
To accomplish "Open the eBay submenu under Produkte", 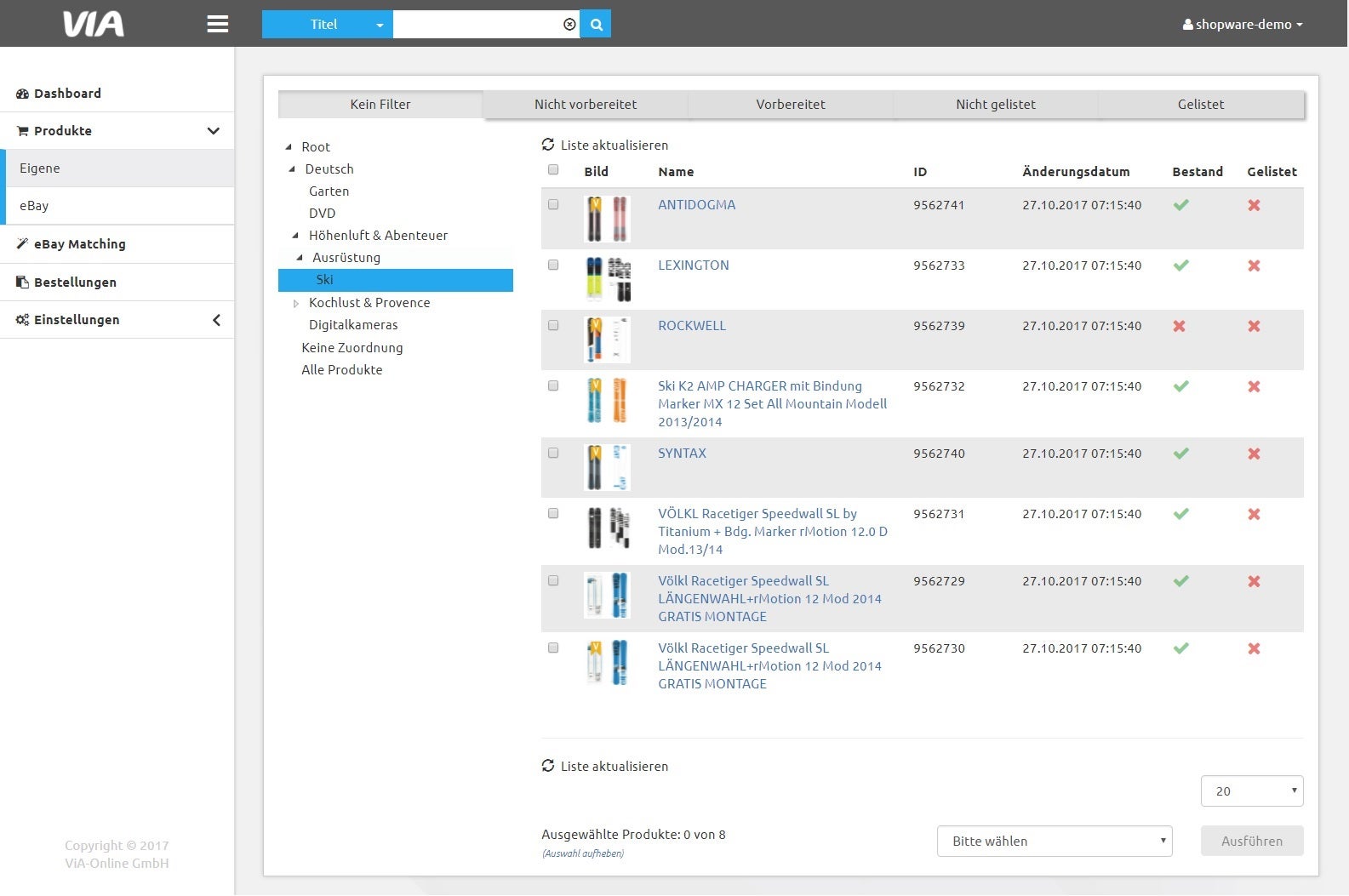I will (117, 206).
